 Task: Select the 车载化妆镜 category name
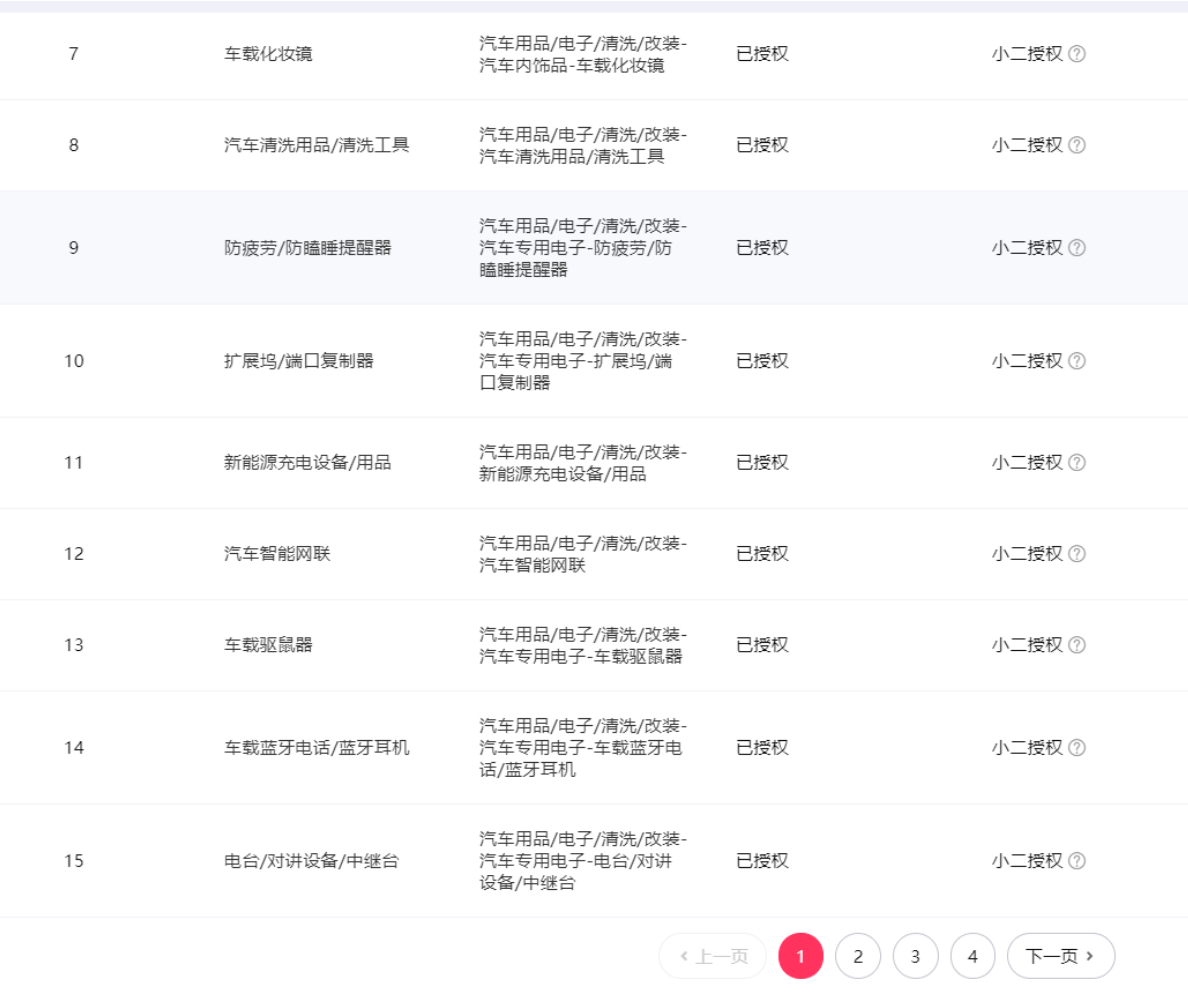pos(268,54)
